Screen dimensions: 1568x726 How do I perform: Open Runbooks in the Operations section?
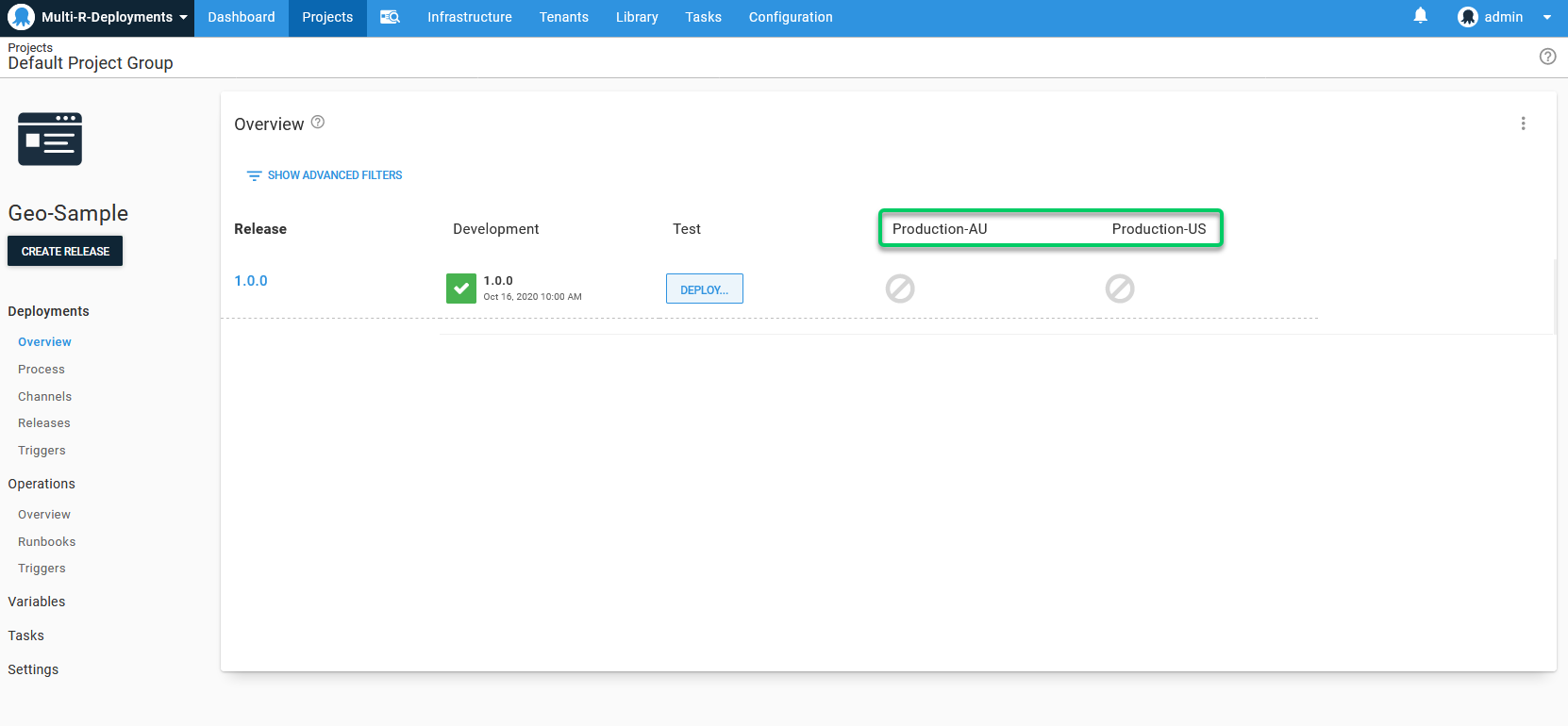[46, 542]
